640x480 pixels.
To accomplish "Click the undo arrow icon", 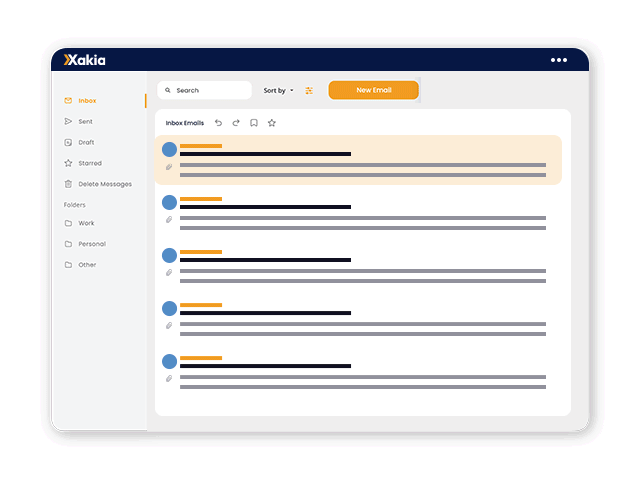I will [x=218, y=123].
